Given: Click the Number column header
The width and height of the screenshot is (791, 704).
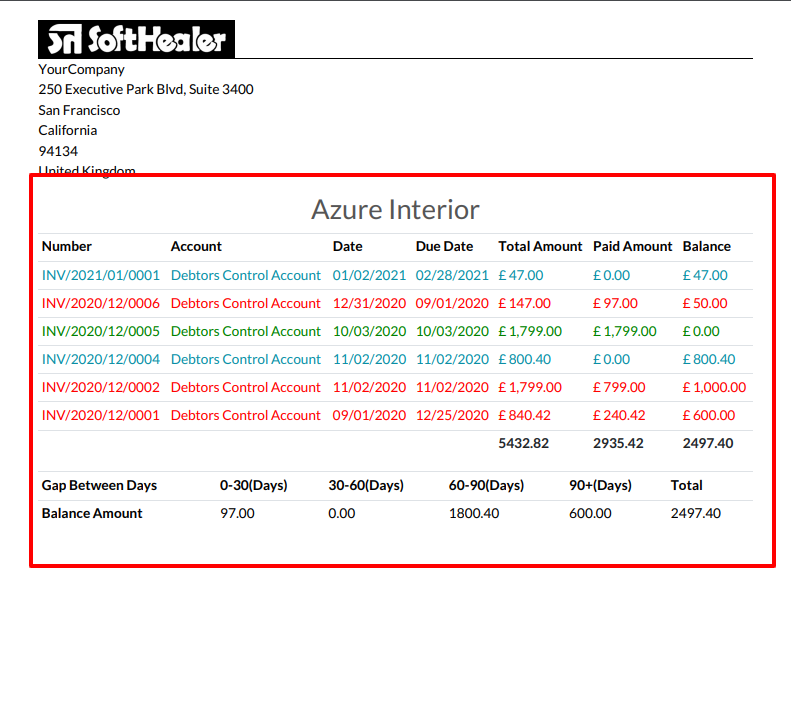Looking at the screenshot, I should pos(67,246).
